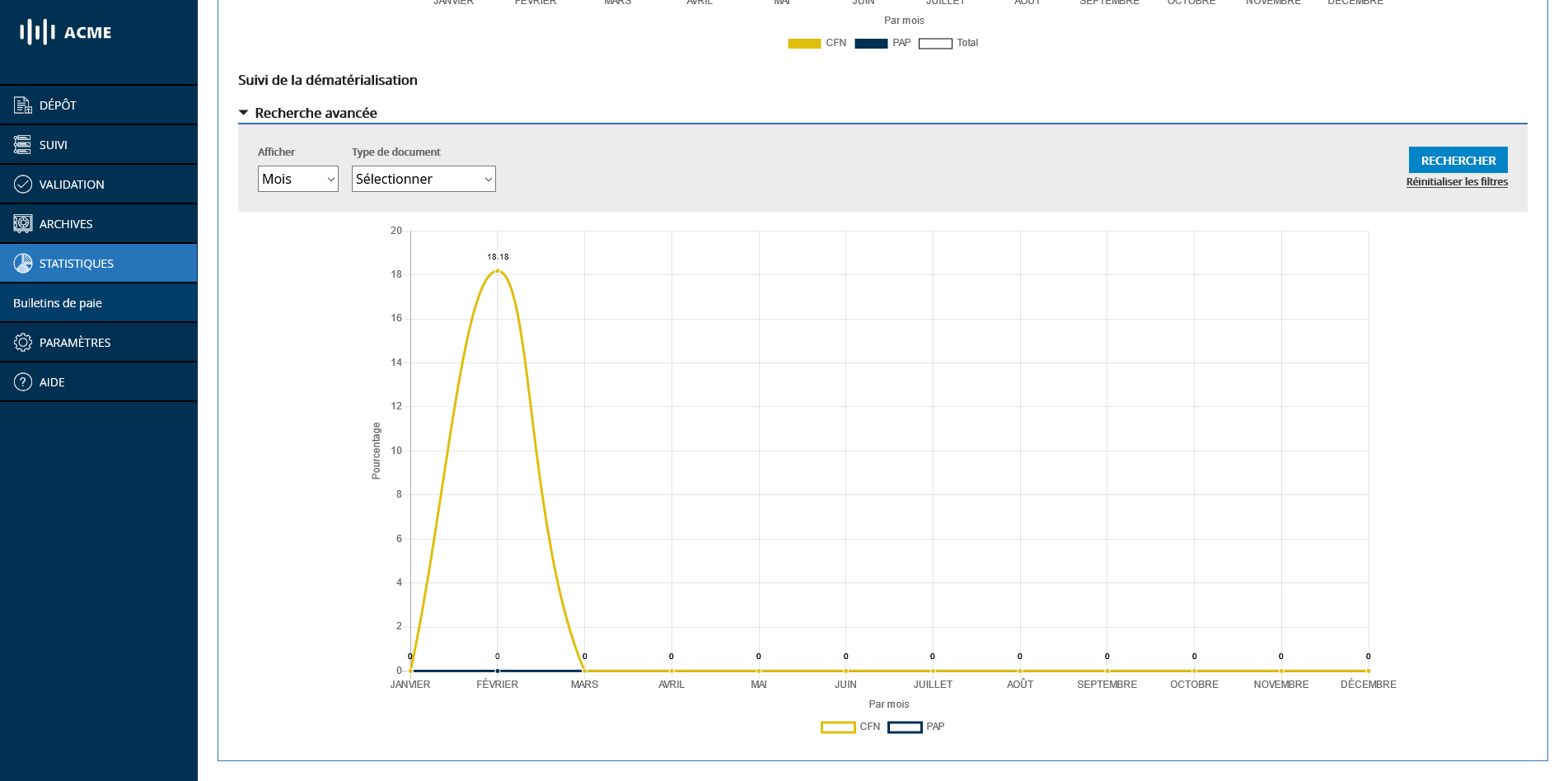Click the Suivi list icon

point(23,144)
